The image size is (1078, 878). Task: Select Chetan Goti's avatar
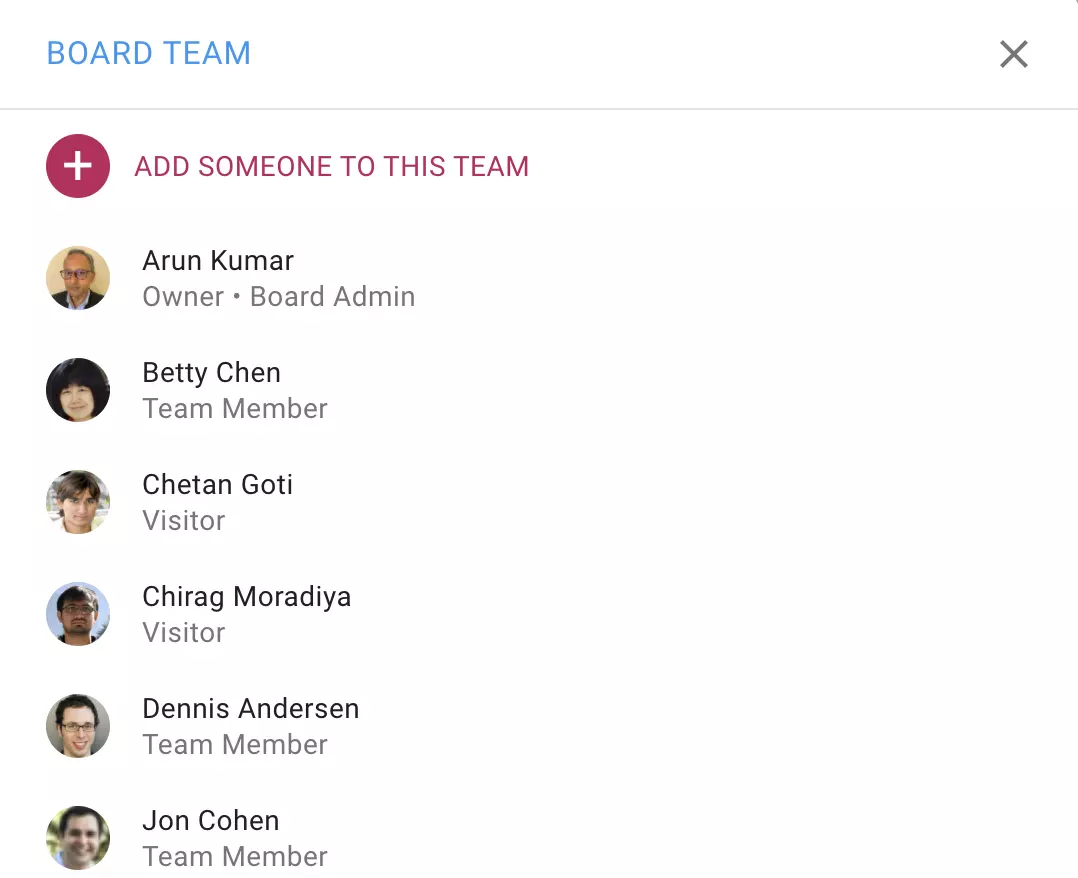click(x=78, y=502)
